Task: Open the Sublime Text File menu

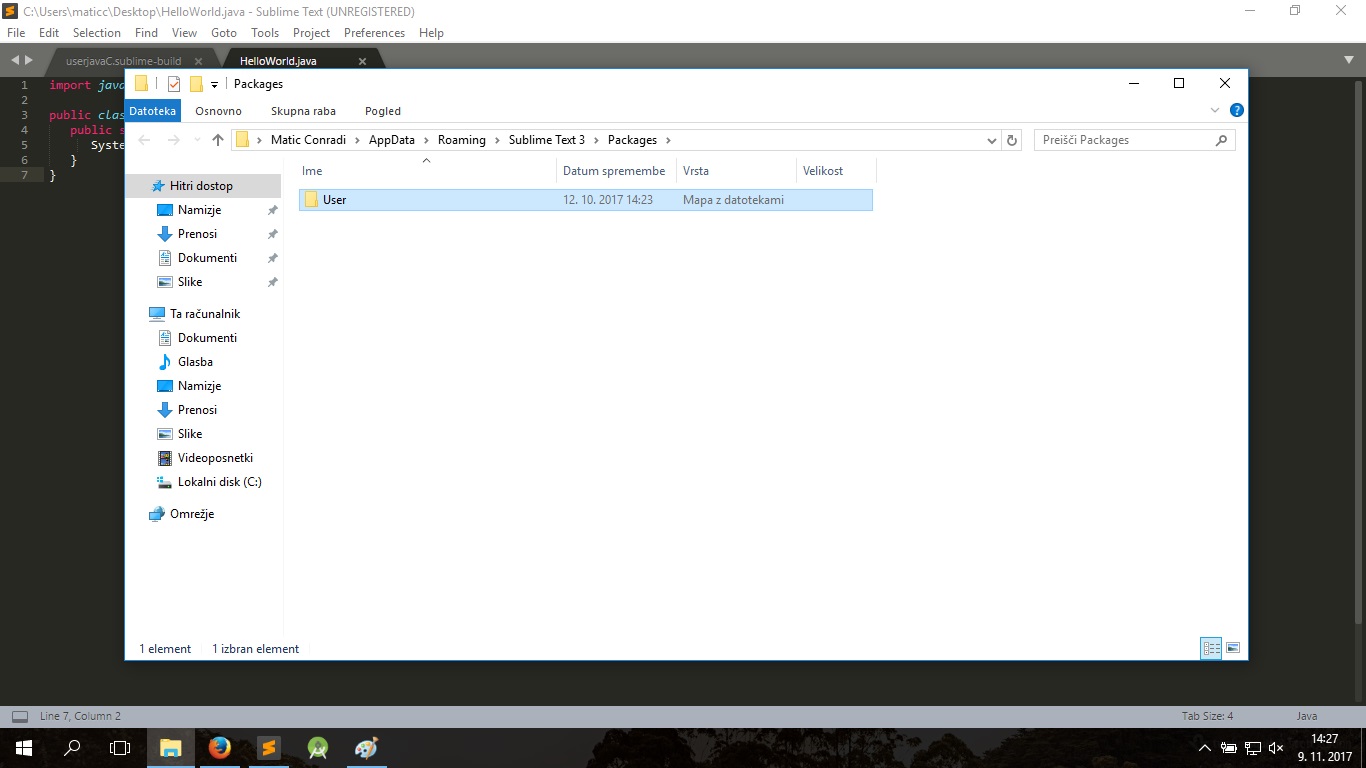Action: click(16, 33)
